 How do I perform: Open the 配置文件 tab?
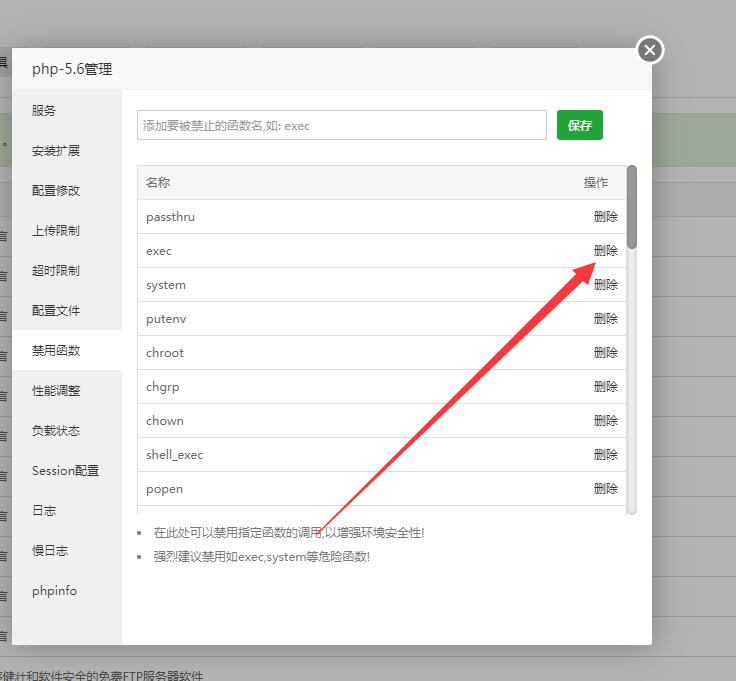(x=56, y=311)
